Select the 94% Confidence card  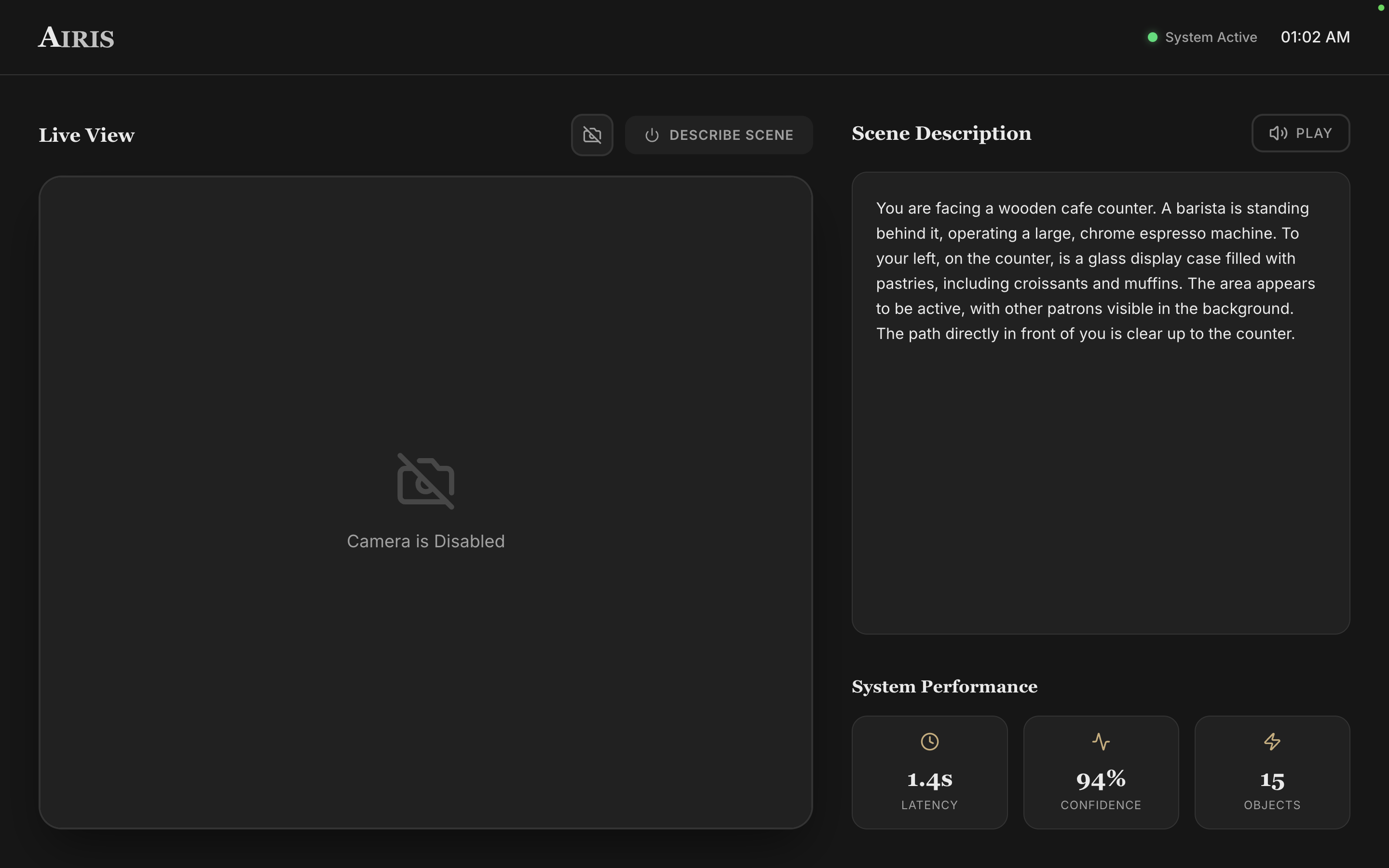coord(1100,772)
